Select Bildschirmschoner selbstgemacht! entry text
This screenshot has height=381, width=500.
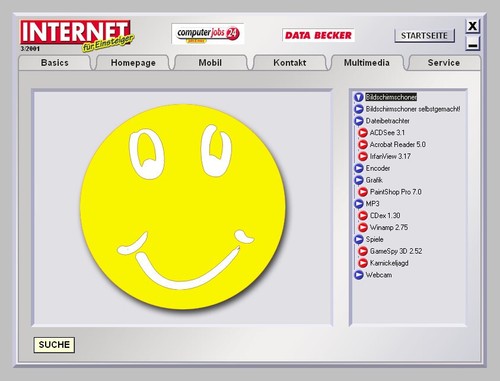(413, 109)
